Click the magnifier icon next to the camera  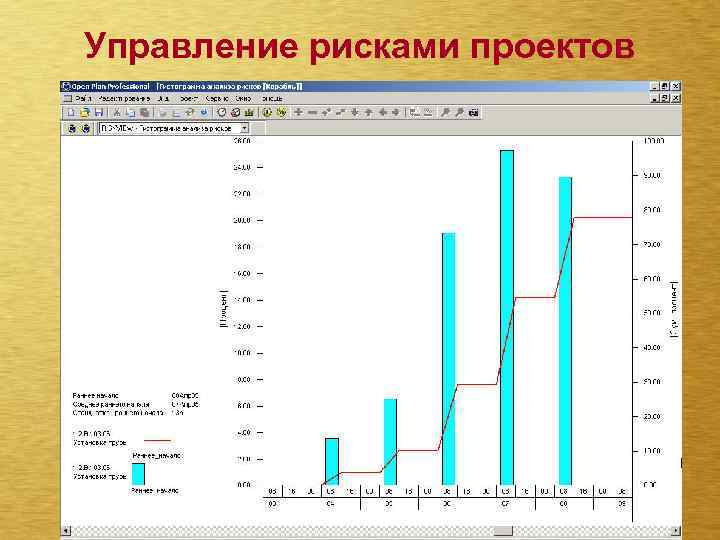pyautogui.click(x=459, y=112)
